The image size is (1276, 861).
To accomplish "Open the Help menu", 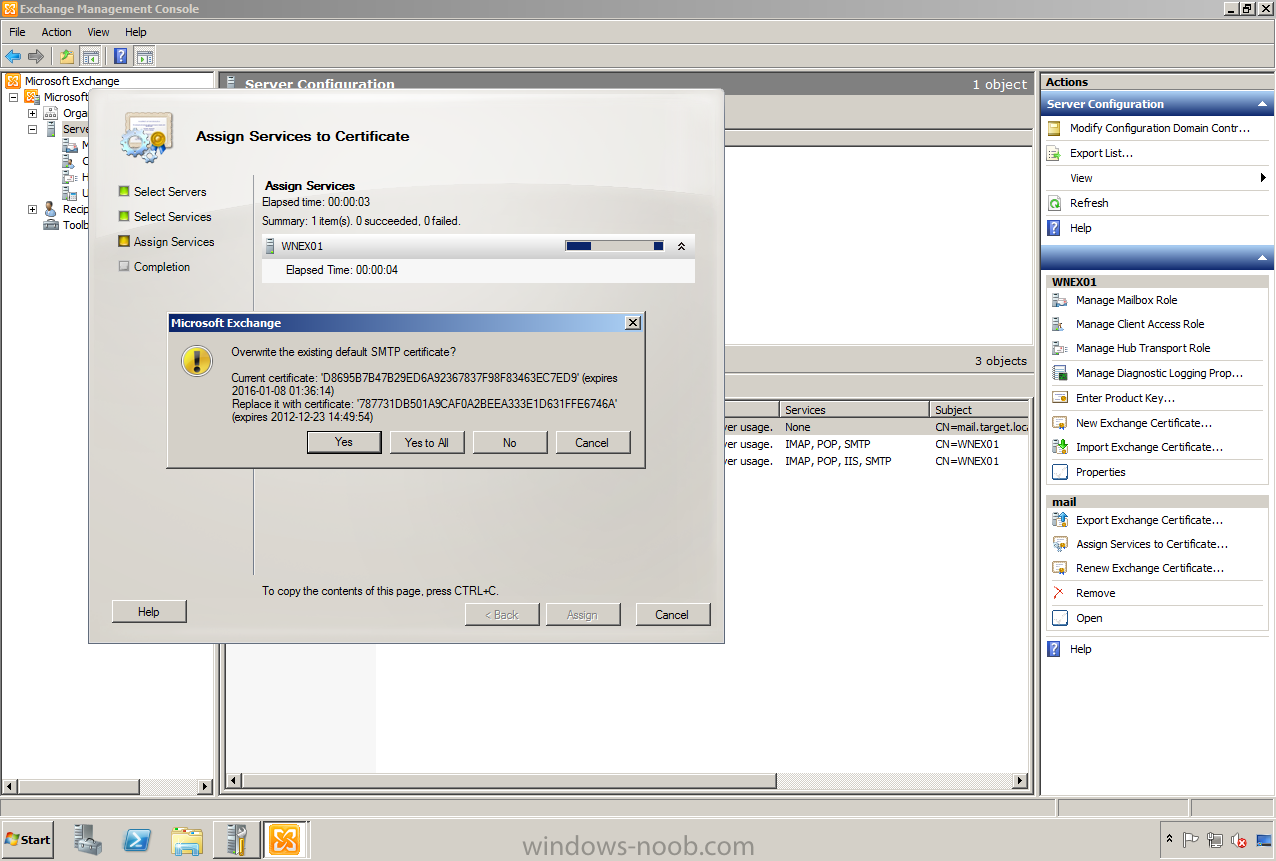I will (136, 32).
